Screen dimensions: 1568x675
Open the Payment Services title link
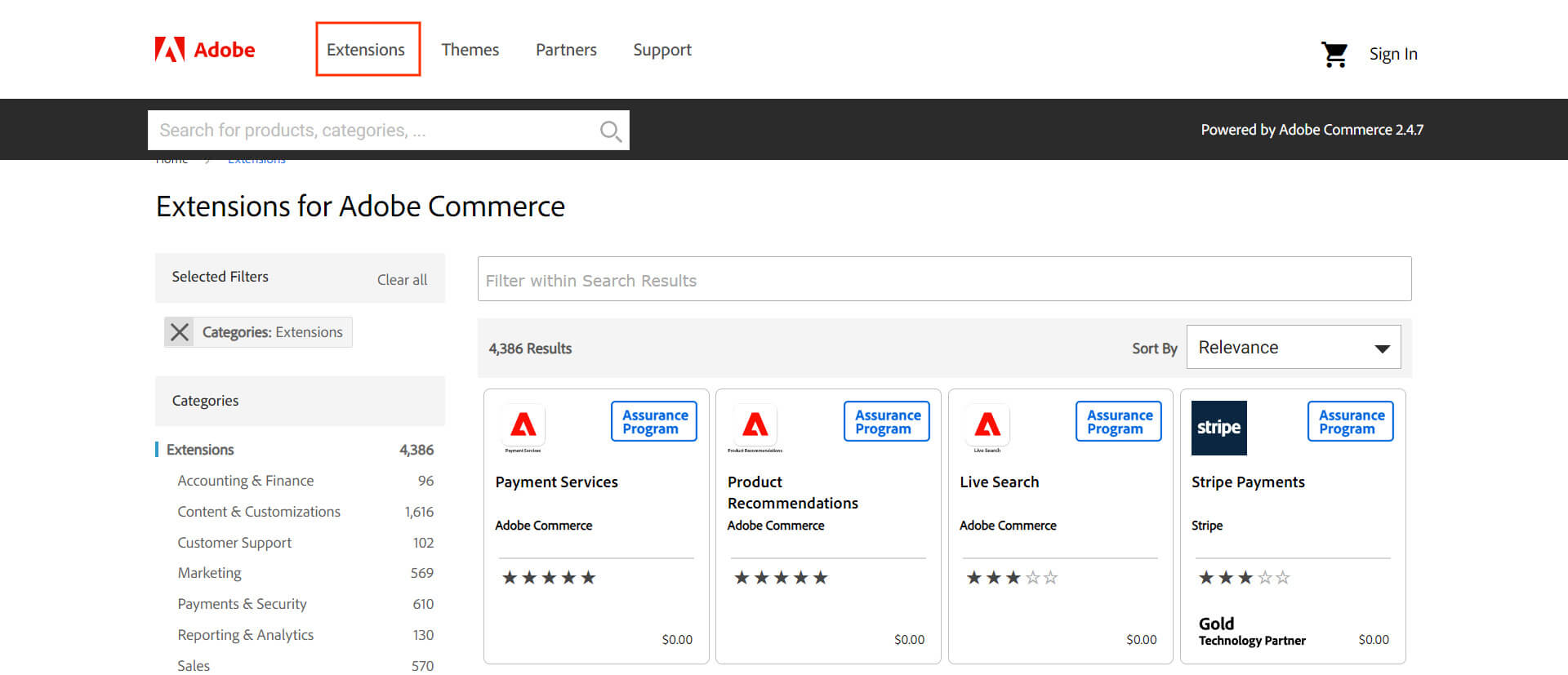coord(557,482)
